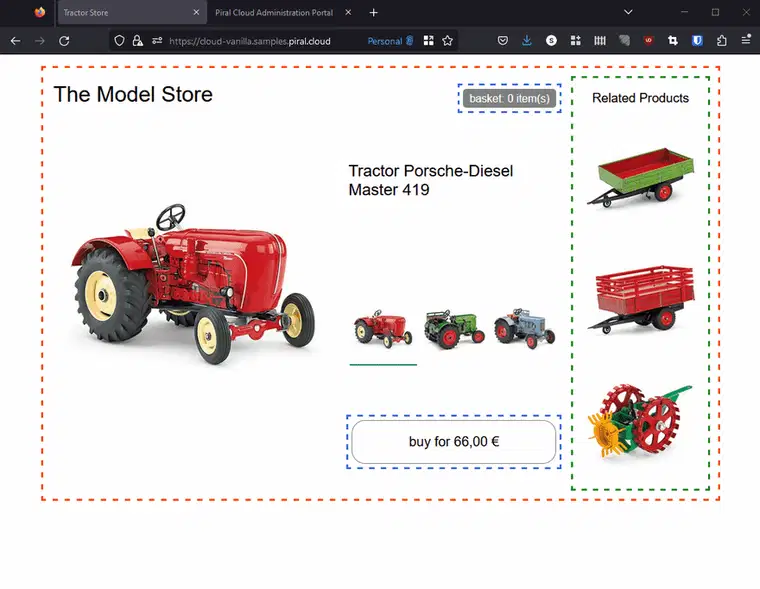The image size is (760, 589).
Task: Open the Personal container label
Action: (x=390, y=41)
